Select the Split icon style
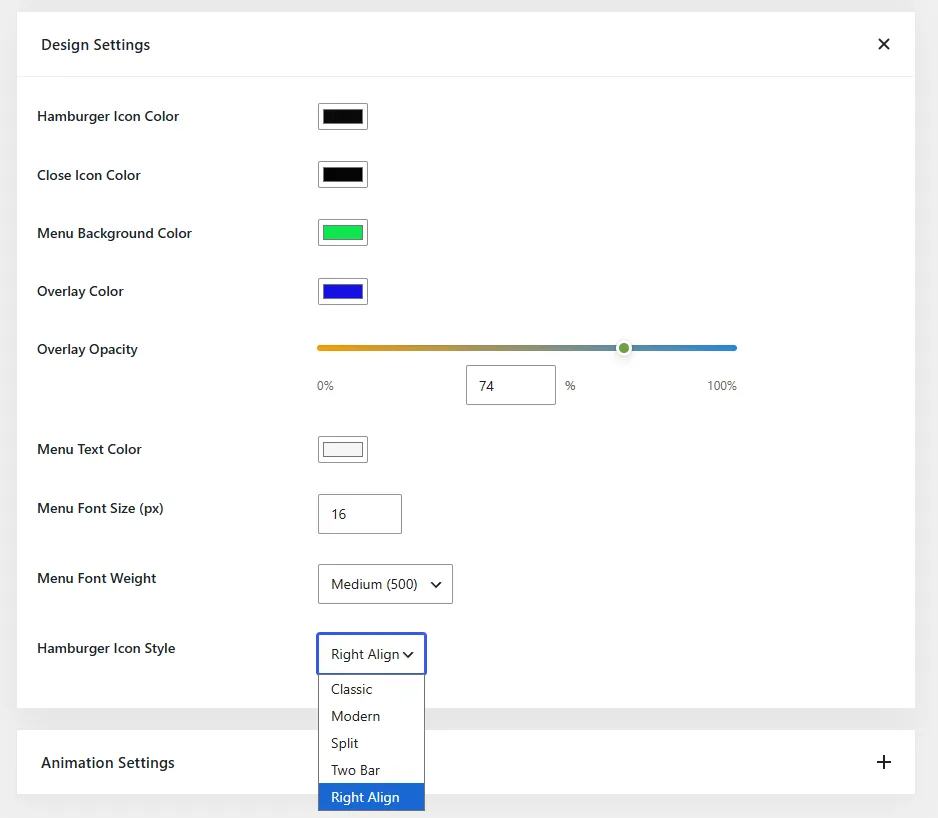 pos(371,743)
